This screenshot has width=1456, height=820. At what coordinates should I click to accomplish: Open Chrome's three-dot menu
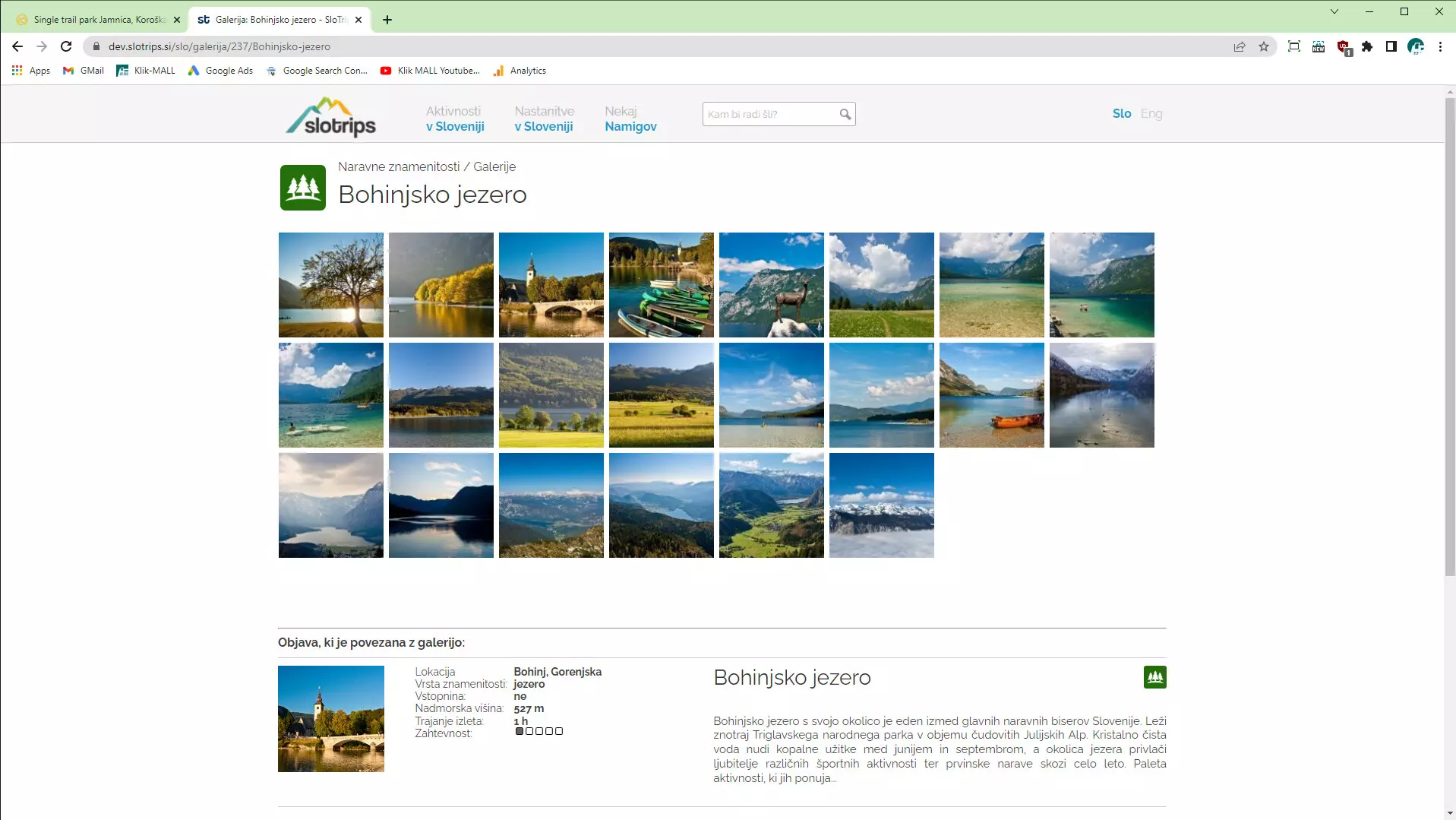[1440, 46]
